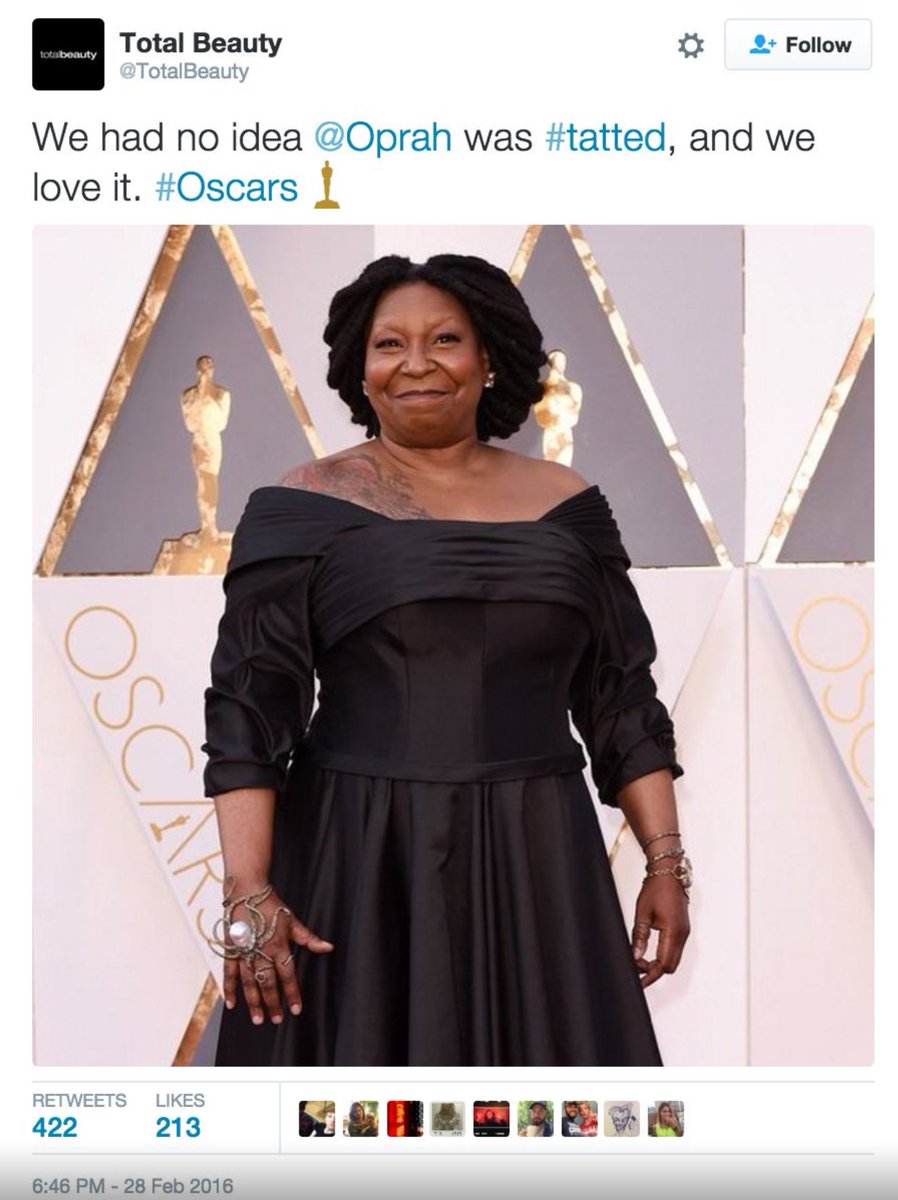View the 213 likes list

(x=180, y=1114)
